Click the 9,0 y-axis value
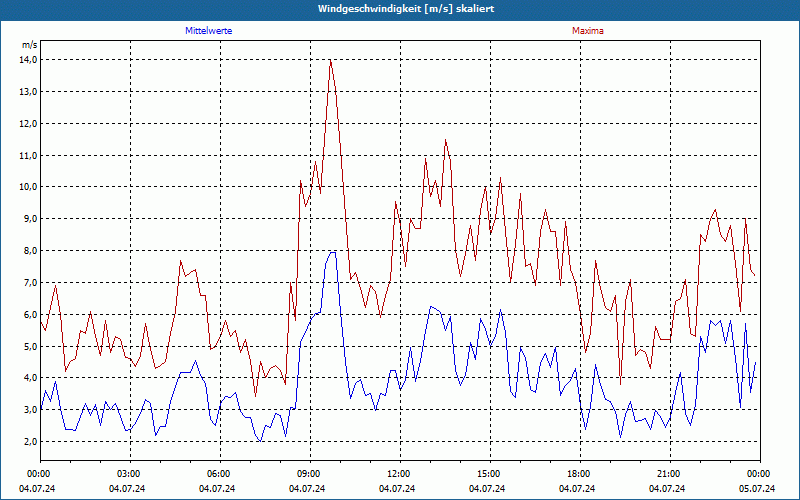800x500 pixels. click(x=31, y=219)
